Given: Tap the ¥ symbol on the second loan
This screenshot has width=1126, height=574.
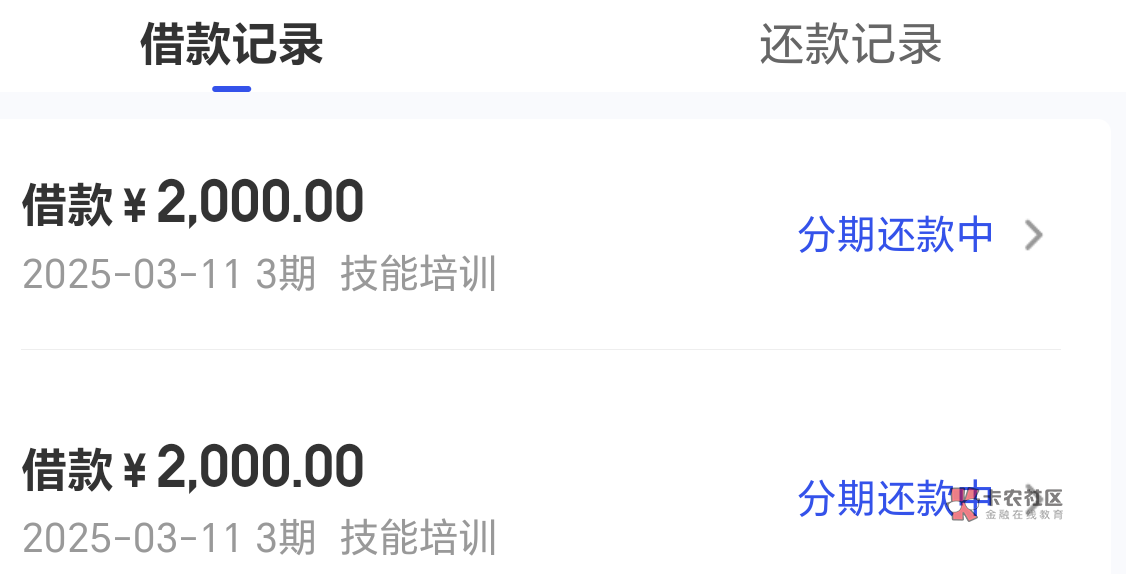Looking at the screenshot, I should (x=135, y=470).
